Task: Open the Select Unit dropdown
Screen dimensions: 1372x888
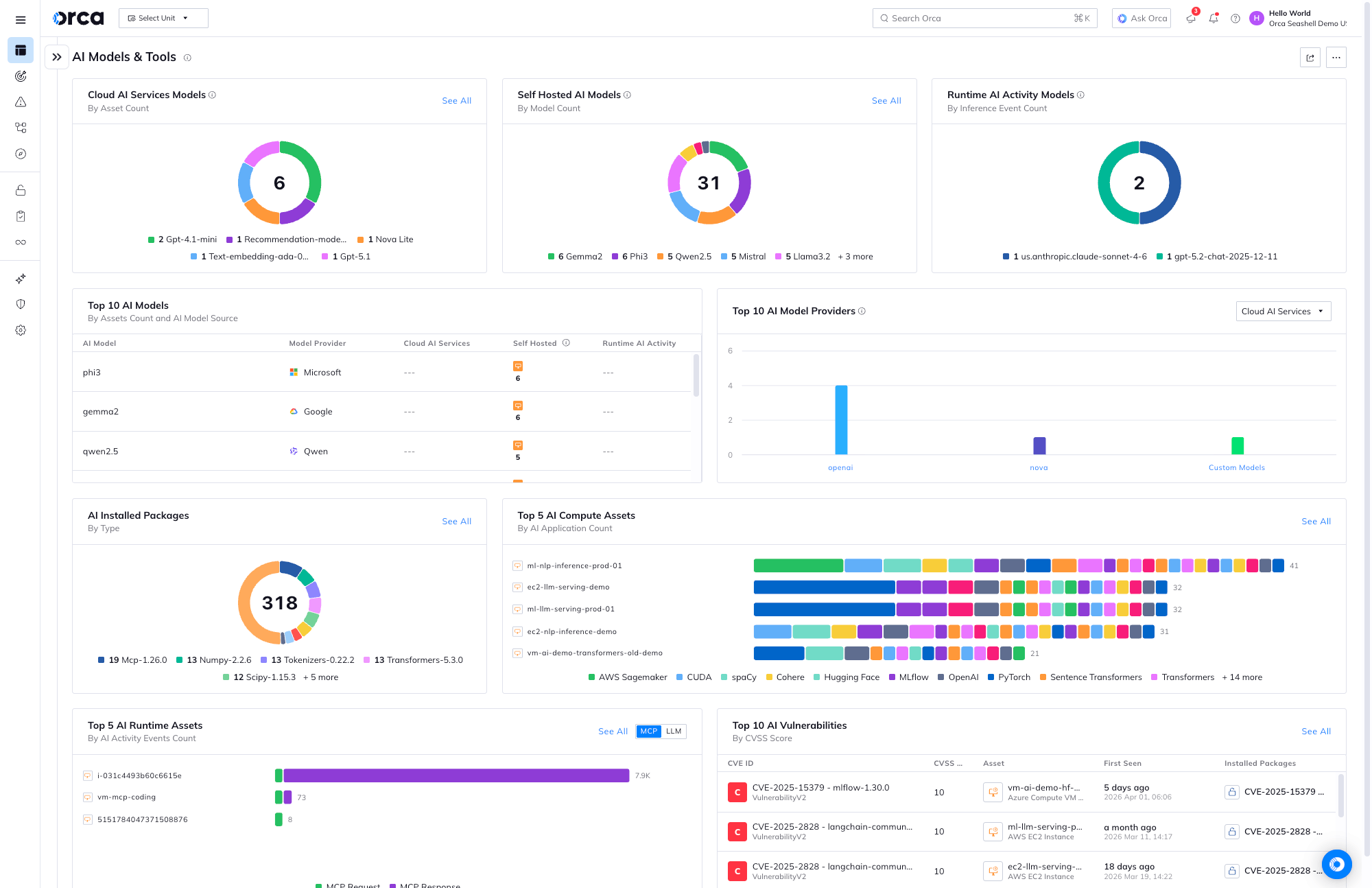Action: coord(163,19)
